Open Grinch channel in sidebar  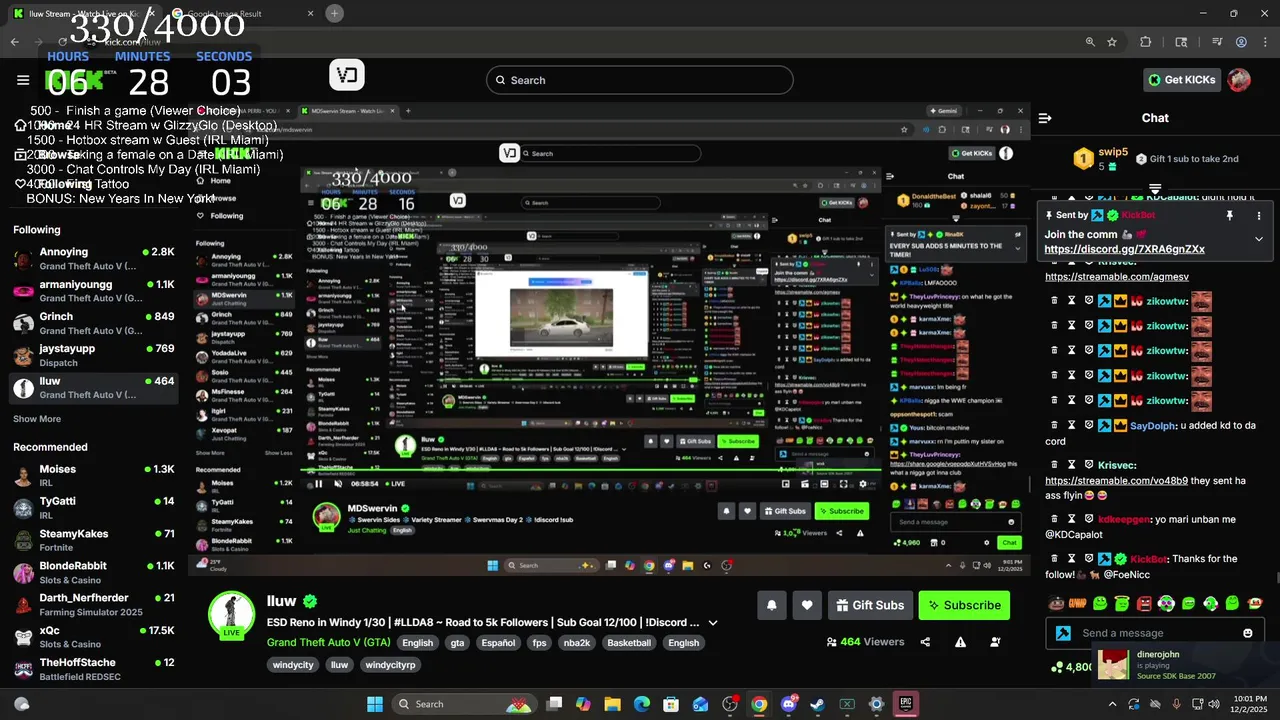pos(94,323)
